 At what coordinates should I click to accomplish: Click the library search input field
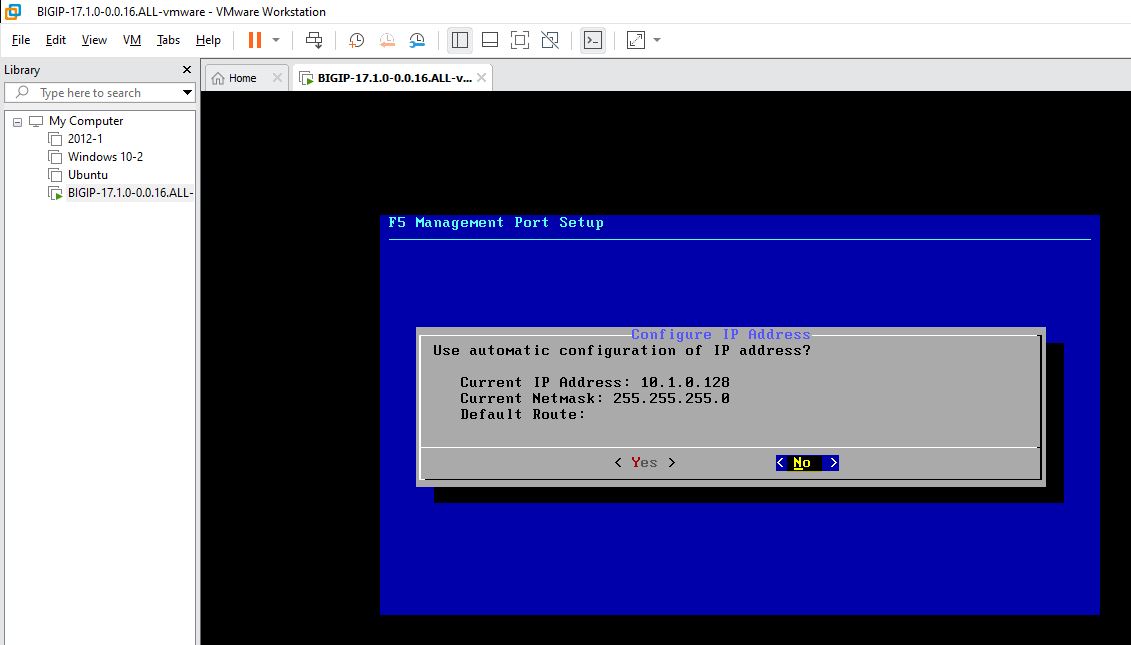100,93
